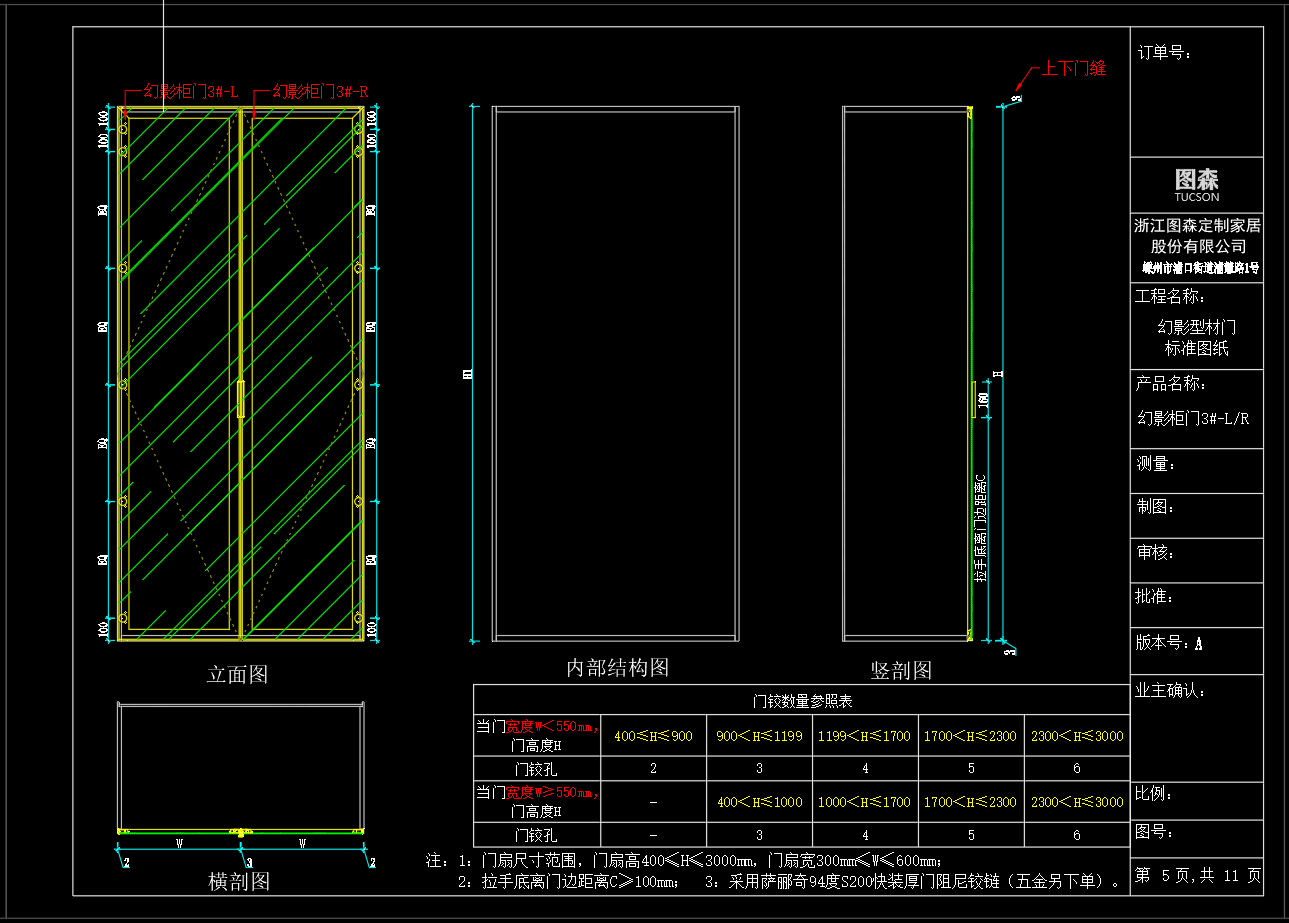The height and width of the screenshot is (923, 1289).
Task: Select the 立面图 view title
Action: tap(237, 675)
